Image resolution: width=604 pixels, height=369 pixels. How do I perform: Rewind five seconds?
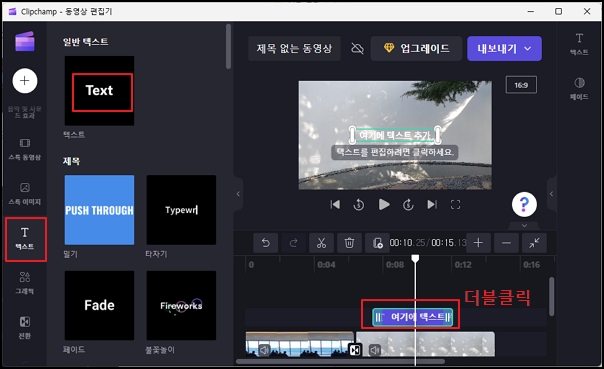[359, 205]
